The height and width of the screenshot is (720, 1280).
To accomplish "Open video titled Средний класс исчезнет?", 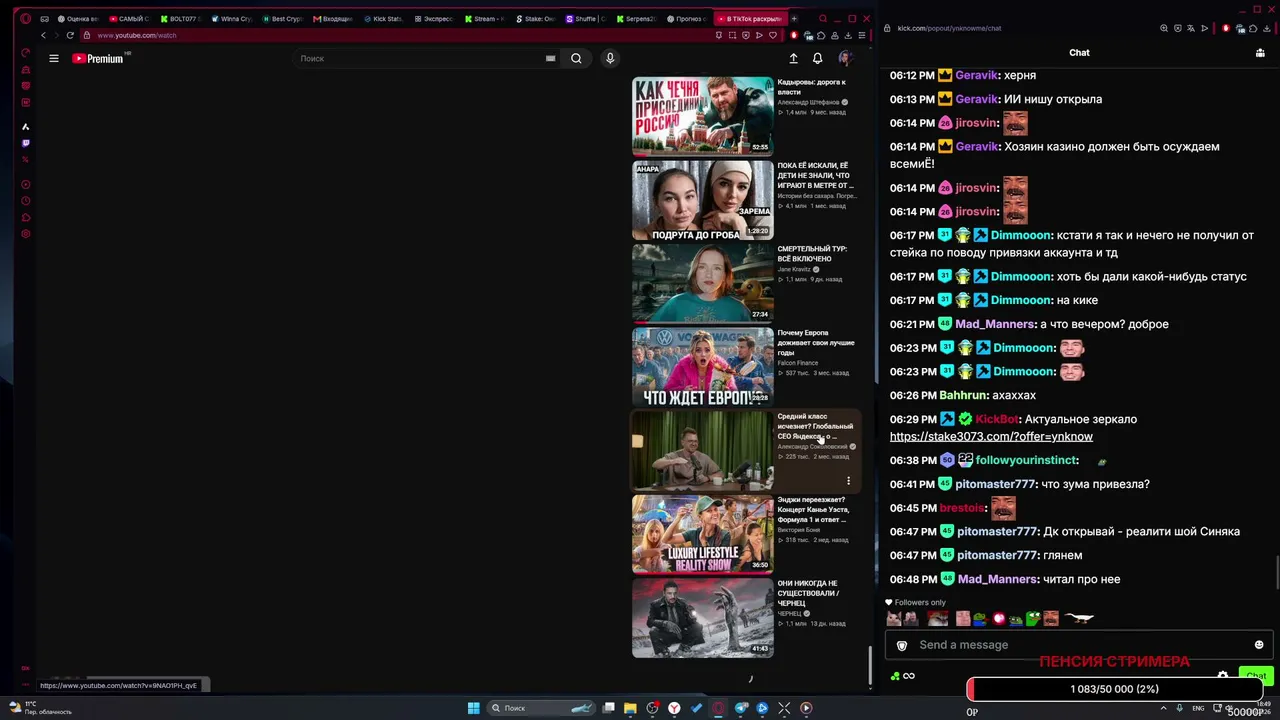I will [x=816, y=426].
